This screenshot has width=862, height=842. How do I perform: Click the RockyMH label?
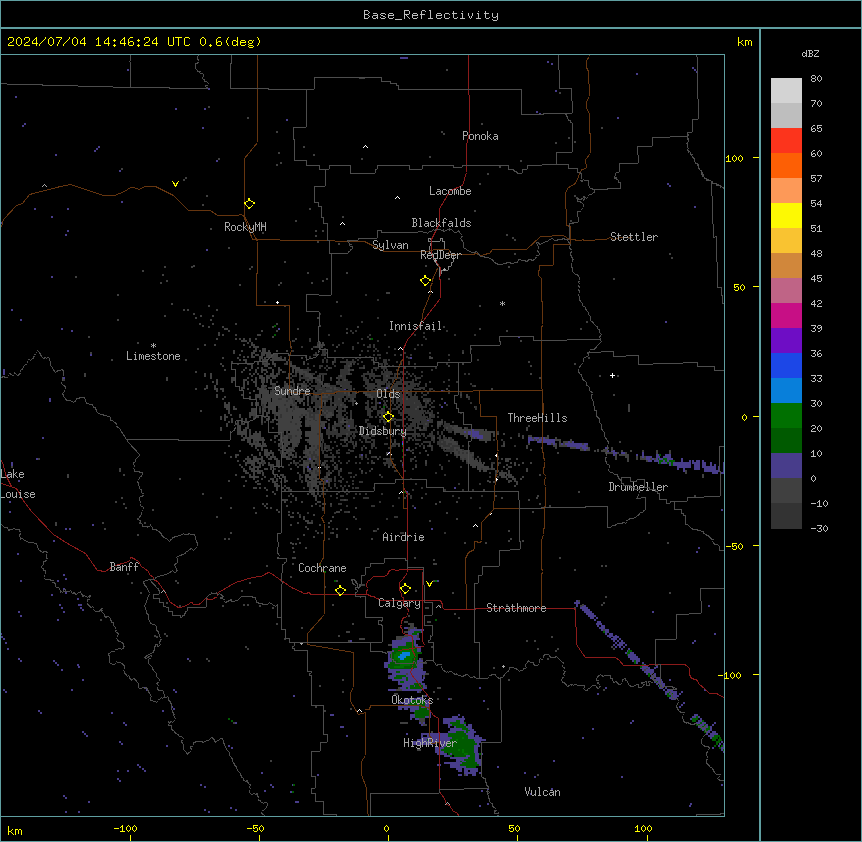click(245, 227)
